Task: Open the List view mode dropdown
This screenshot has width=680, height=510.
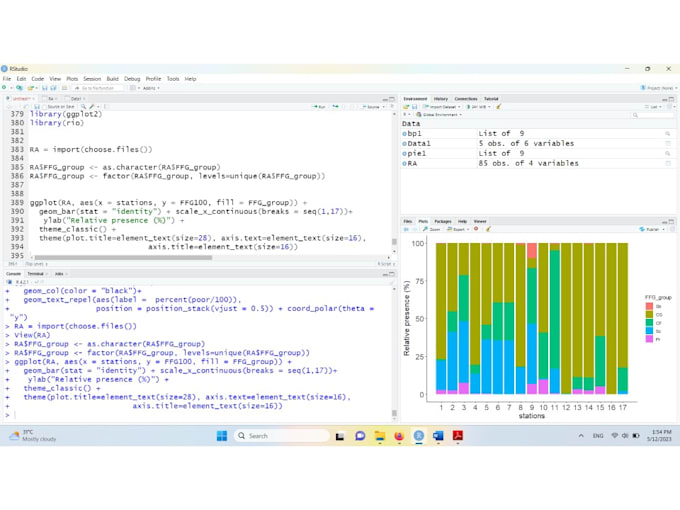Action: coord(654,107)
